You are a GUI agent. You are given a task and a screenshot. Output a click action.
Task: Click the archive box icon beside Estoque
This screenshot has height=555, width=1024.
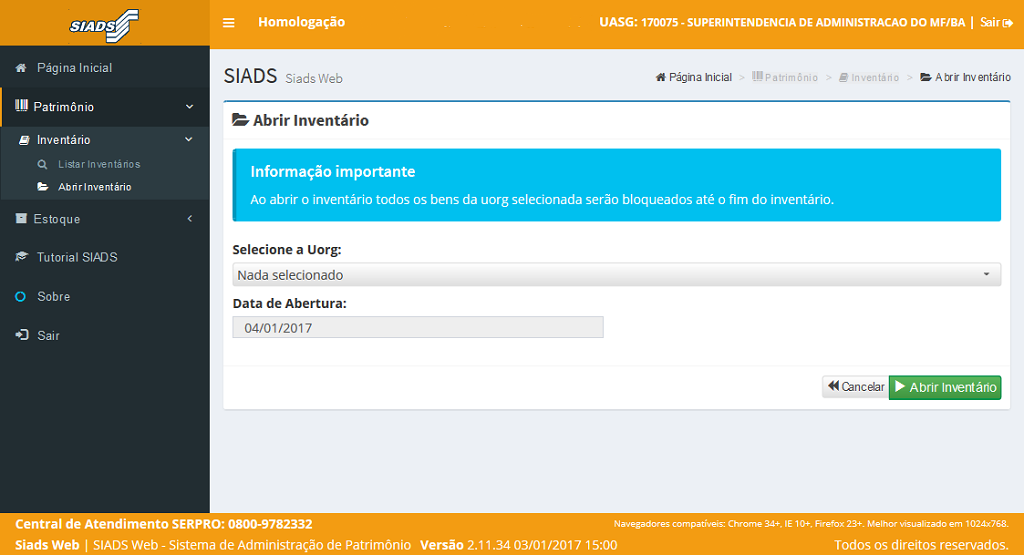(21, 218)
